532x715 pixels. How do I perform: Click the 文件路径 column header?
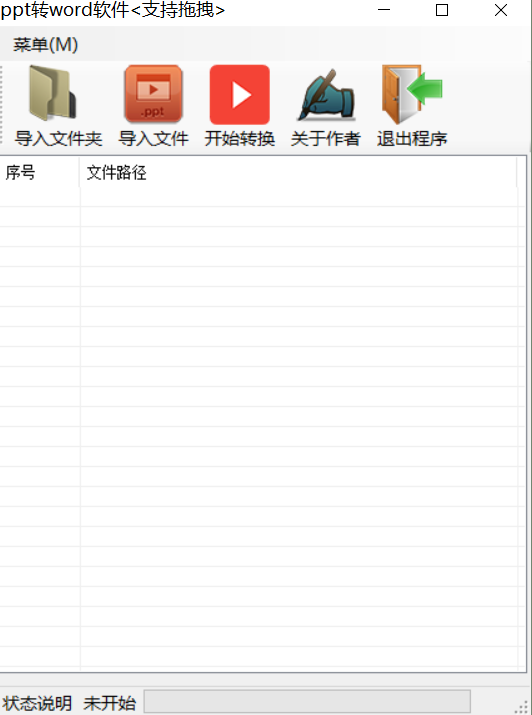[298, 172]
